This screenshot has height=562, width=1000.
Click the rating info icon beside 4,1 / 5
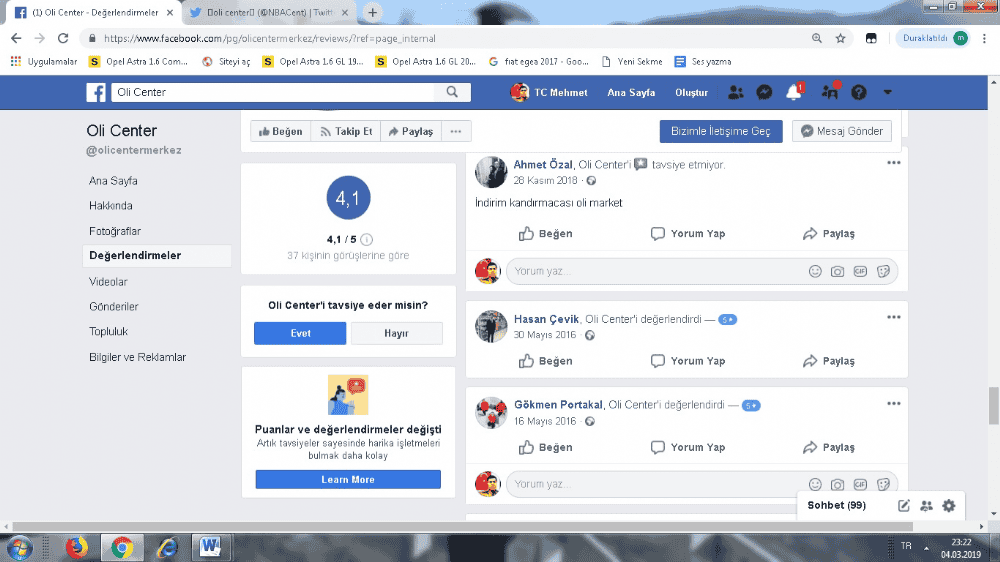[x=366, y=240]
